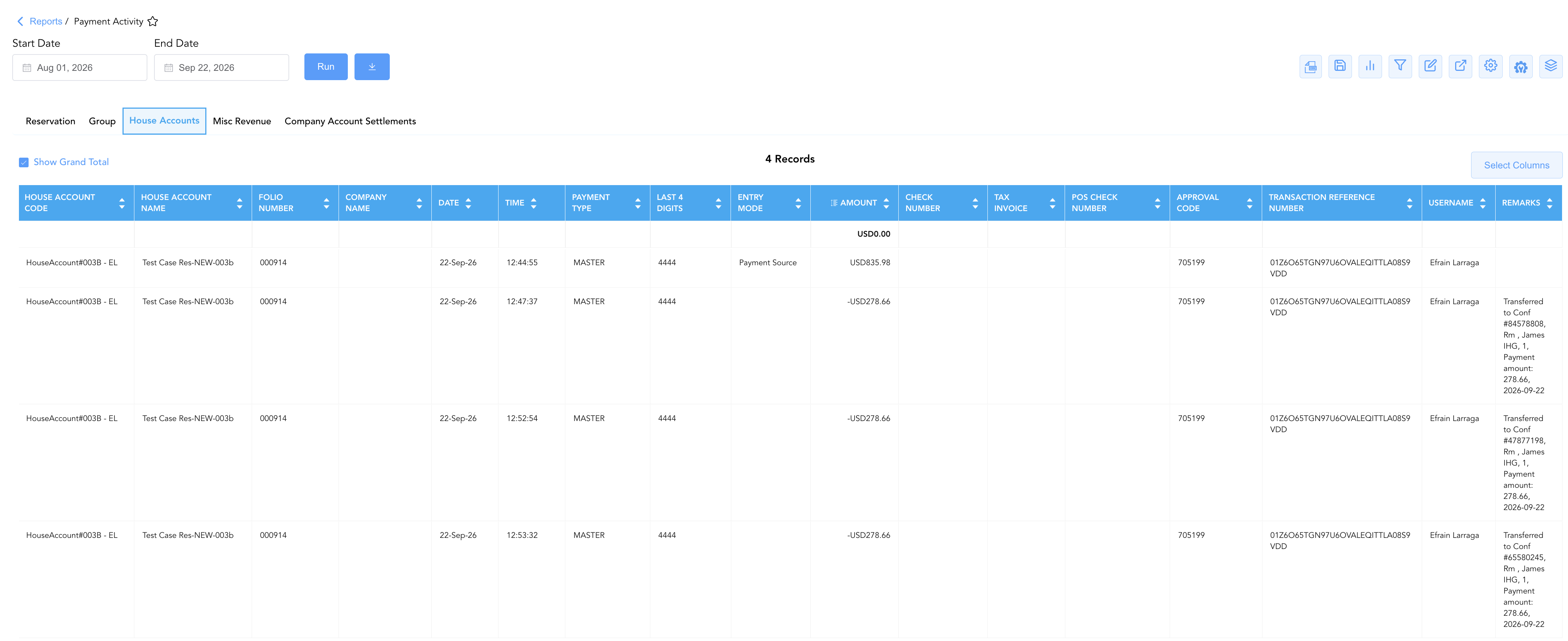Sort the Time column
Viewport: 1568px width, 641px height.
point(533,203)
